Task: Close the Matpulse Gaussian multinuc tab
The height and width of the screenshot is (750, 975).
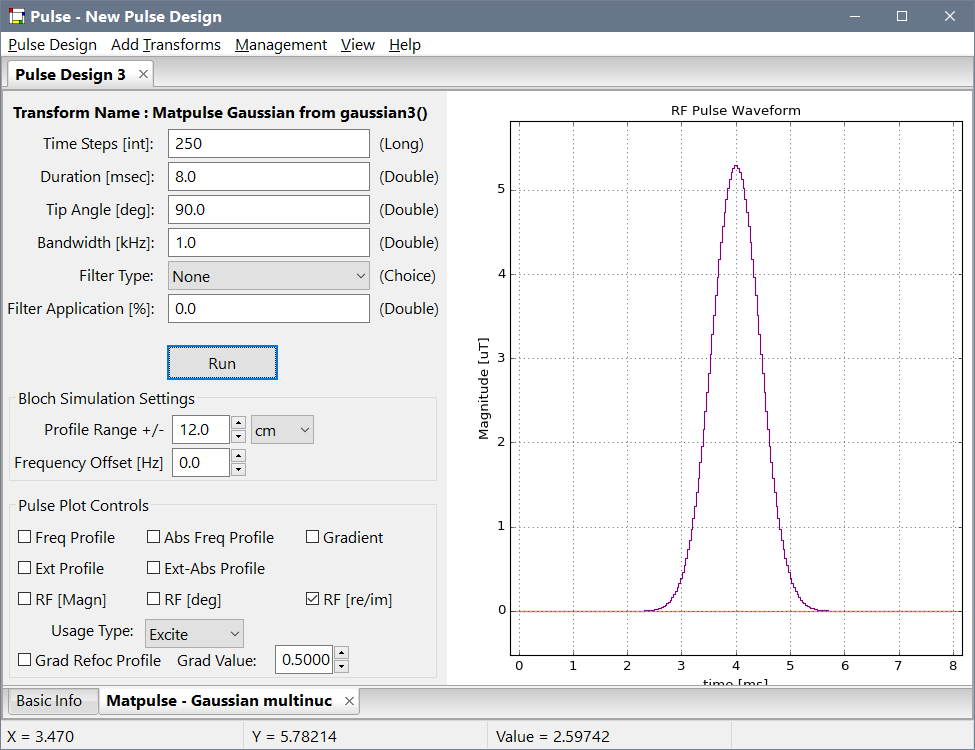Action: [x=349, y=701]
